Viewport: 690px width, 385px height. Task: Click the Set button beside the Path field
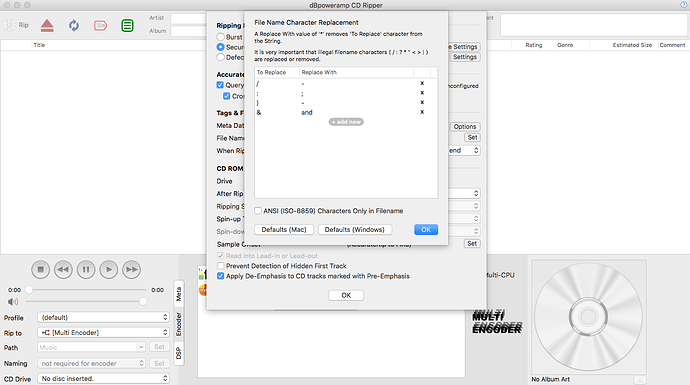click(x=159, y=347)
